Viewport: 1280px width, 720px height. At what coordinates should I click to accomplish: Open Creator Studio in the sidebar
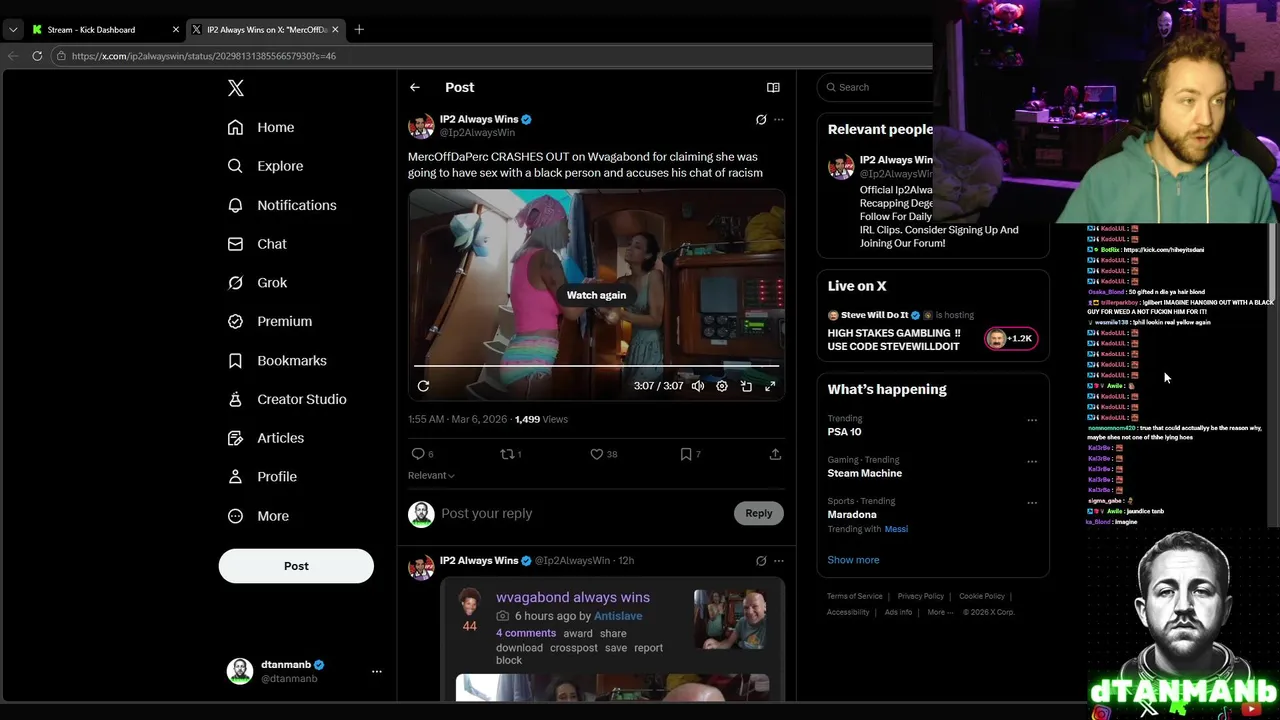coord(287,399)
